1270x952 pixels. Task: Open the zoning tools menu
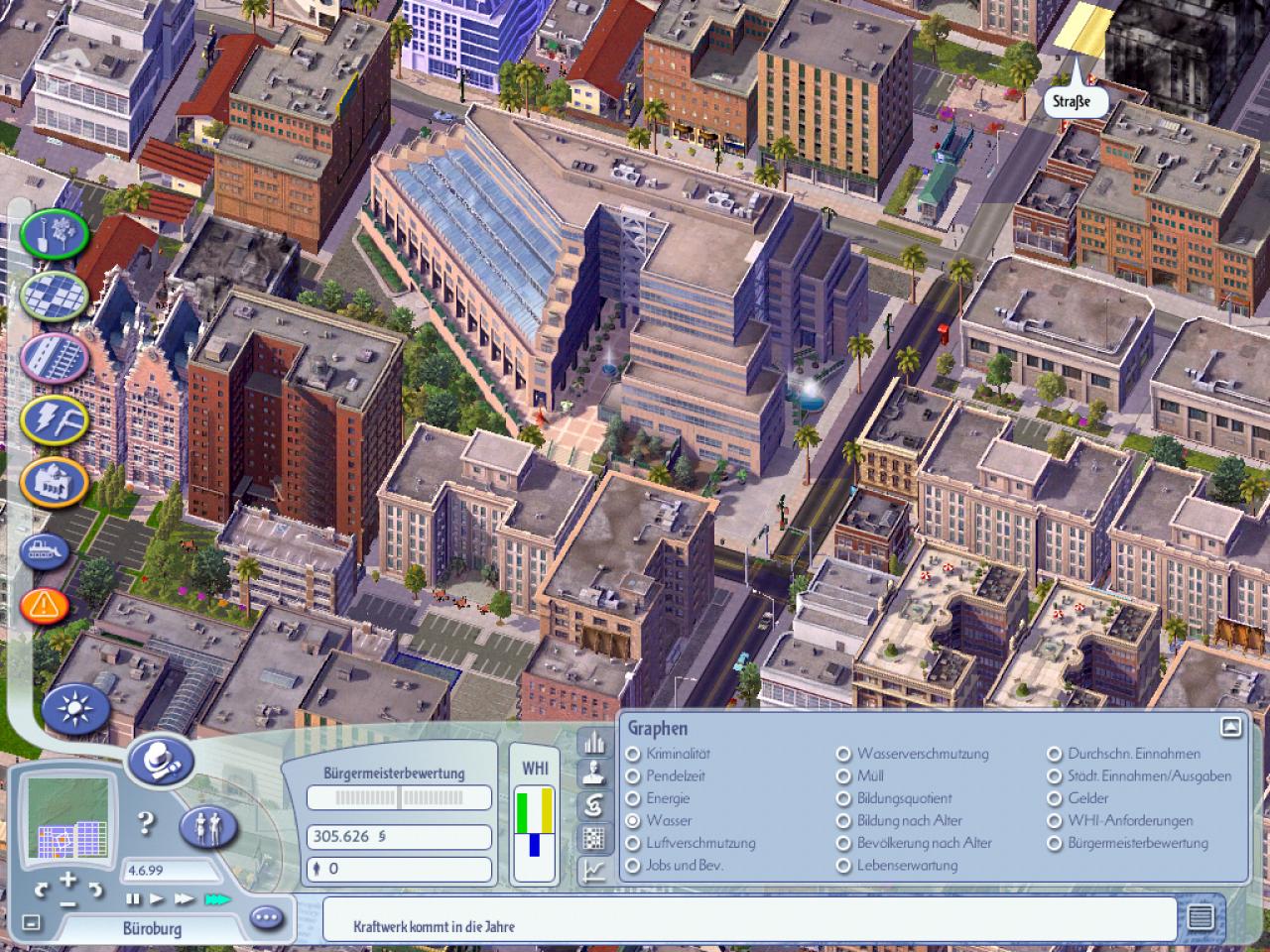[x=54, y=296]
